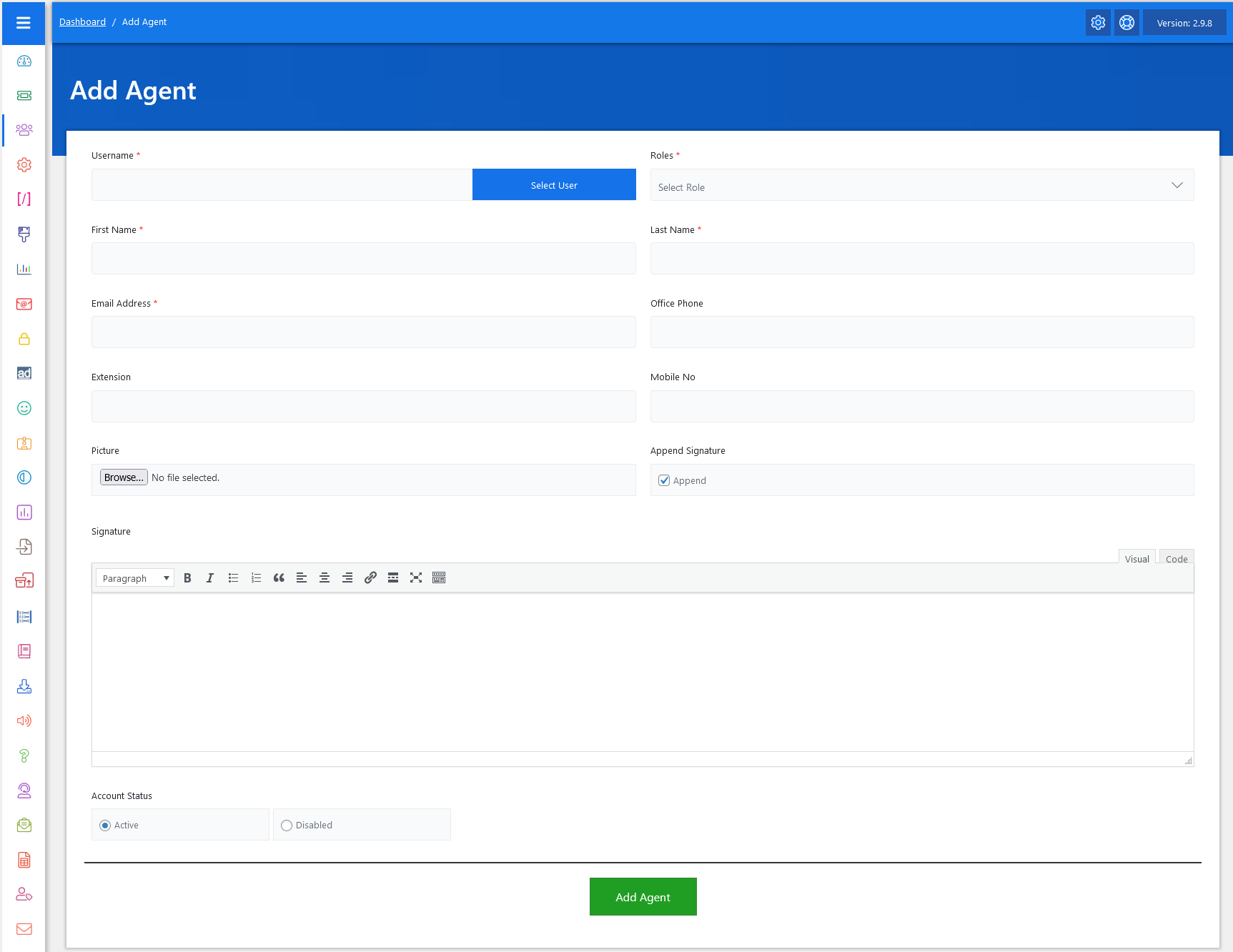This screenshot has height=952, width=1233.
Task: Open the agents people icon in sidebar
Action: tap(24, 130)
